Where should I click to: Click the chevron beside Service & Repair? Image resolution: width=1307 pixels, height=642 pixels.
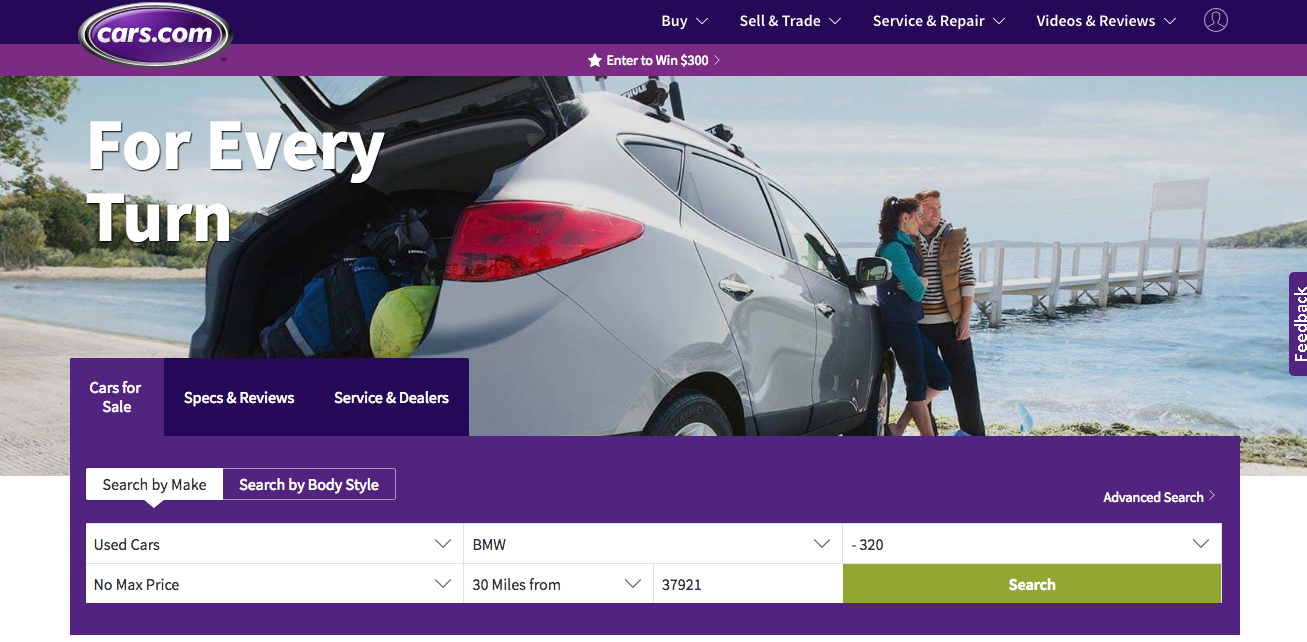coord(998,21)
